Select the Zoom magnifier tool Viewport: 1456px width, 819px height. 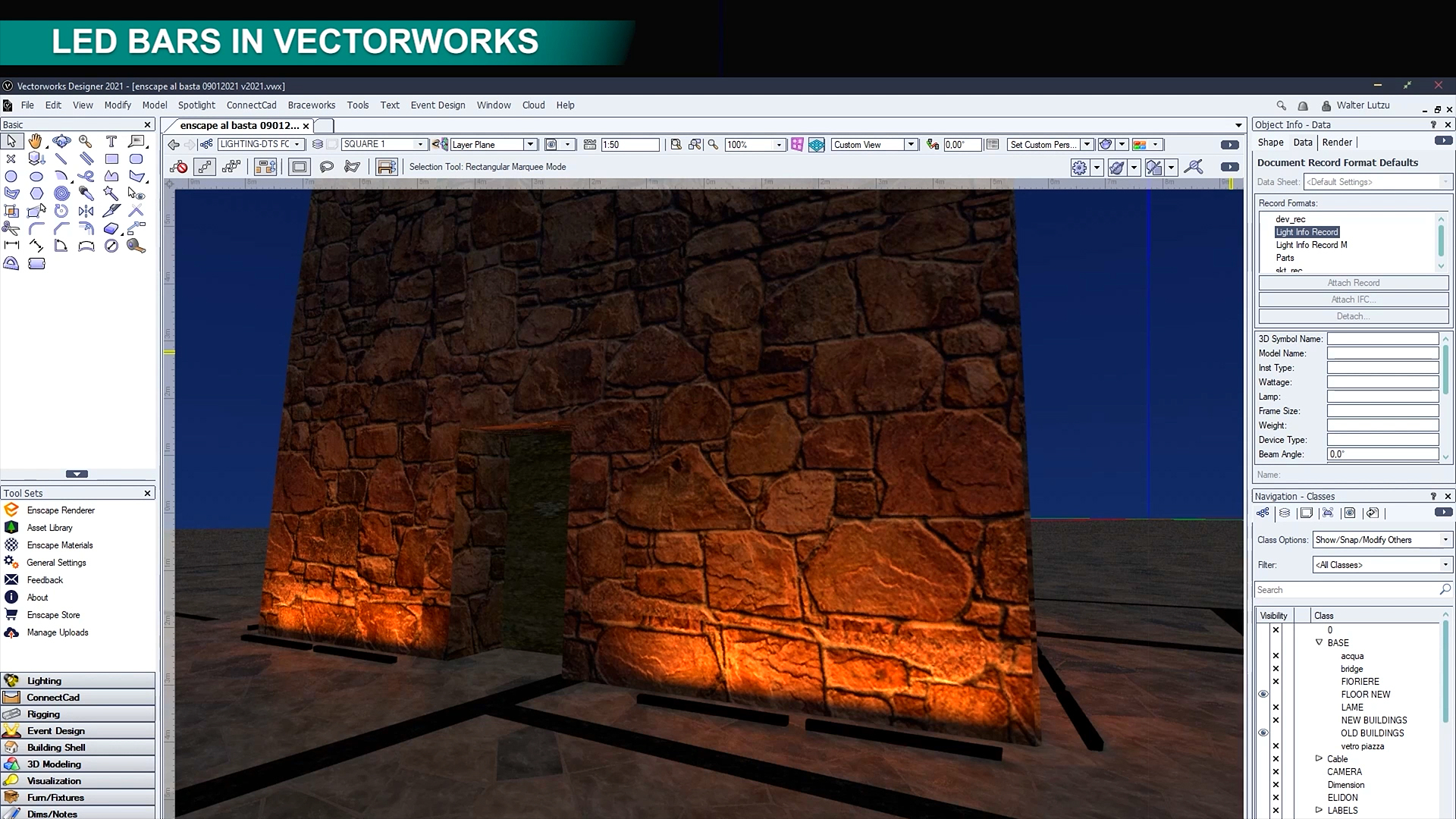coord(86,141)
